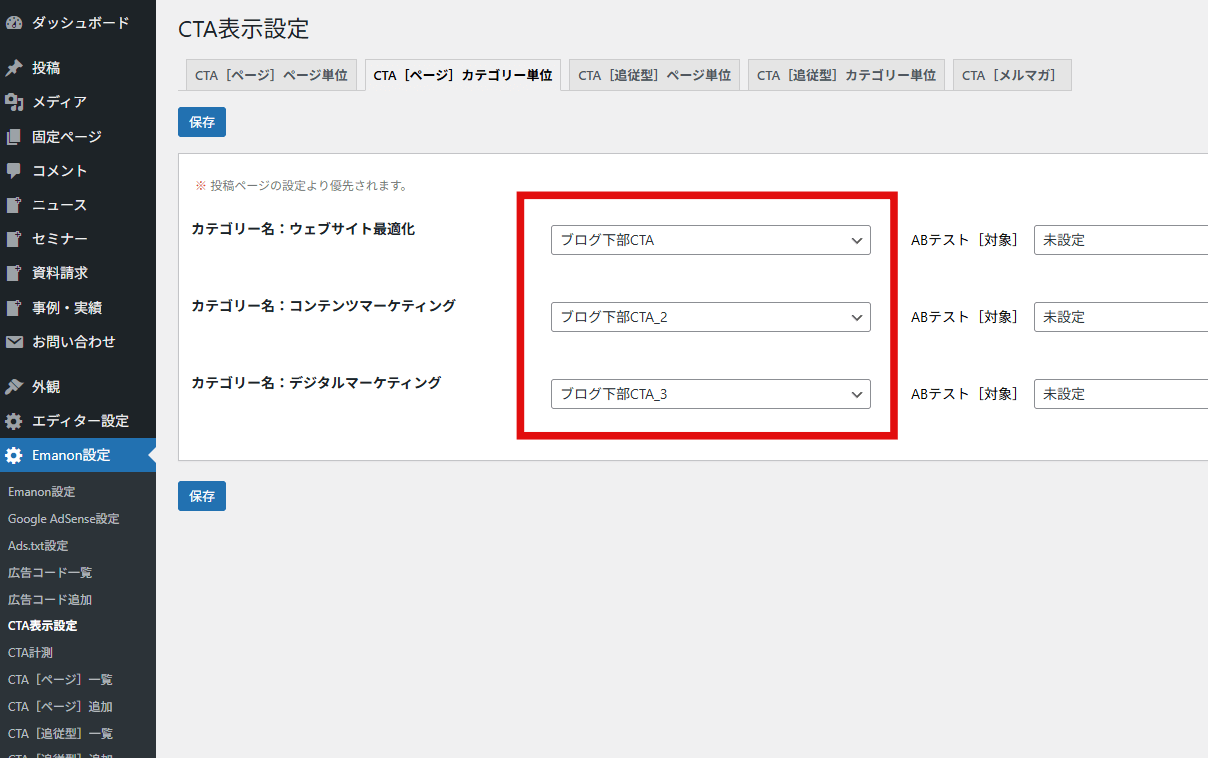Screen dimensions: 1208x758
Task: Select the ニュース sidebar icon
Action: 14,204
